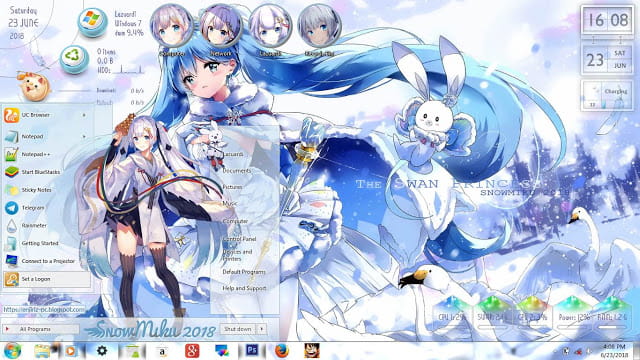The width and height of the screenshot is (640, 360).
Task: Open Control Panel from Start menu
Action: (239, 239)
